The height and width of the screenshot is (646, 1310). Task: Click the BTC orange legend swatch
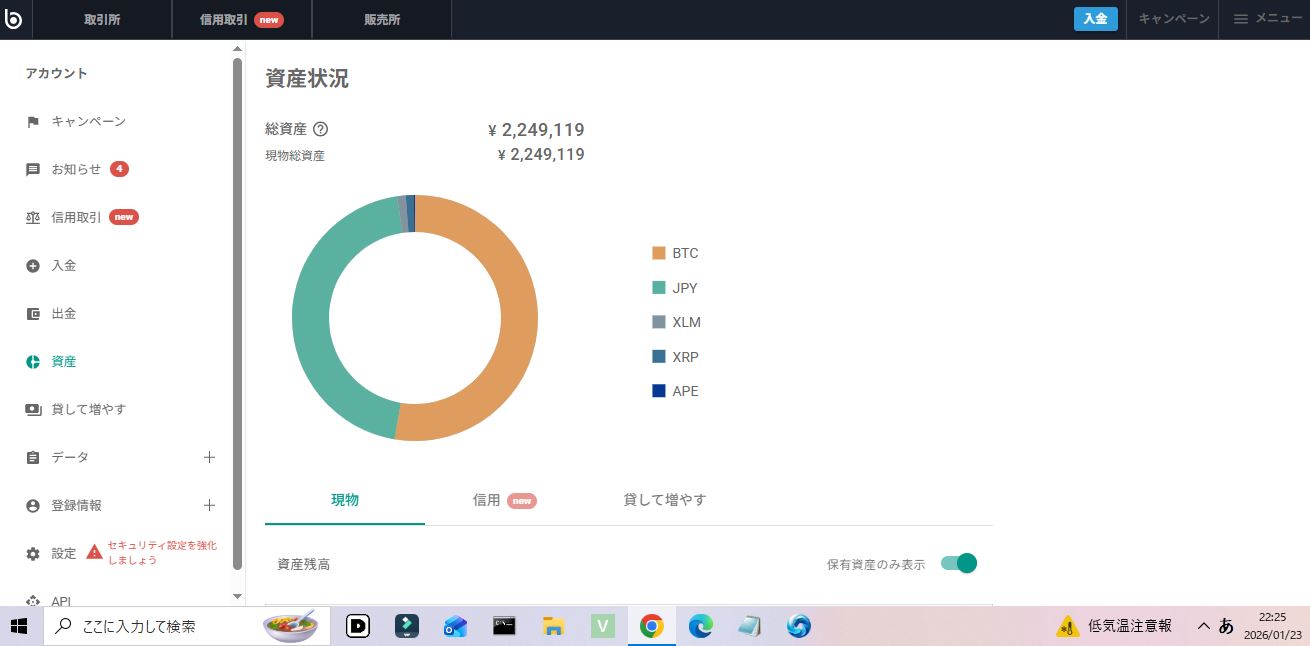pyautogui.click(x=659, y=254)
